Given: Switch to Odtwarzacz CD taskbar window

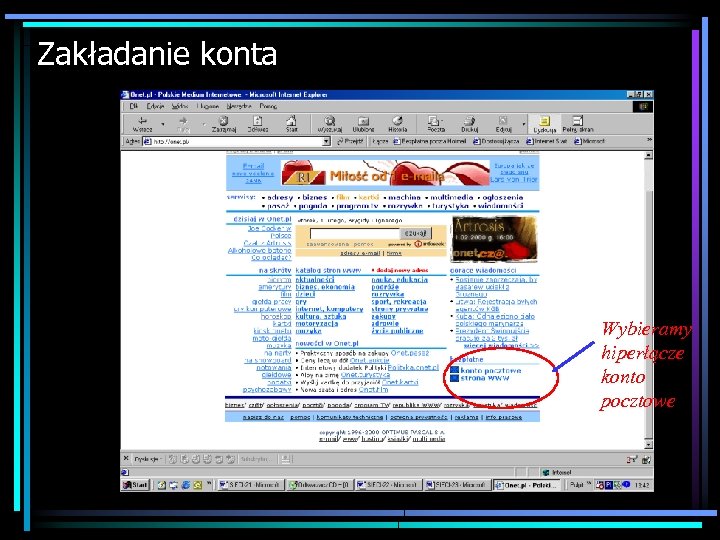Looking at the screenshot, I should coord(319,484).
